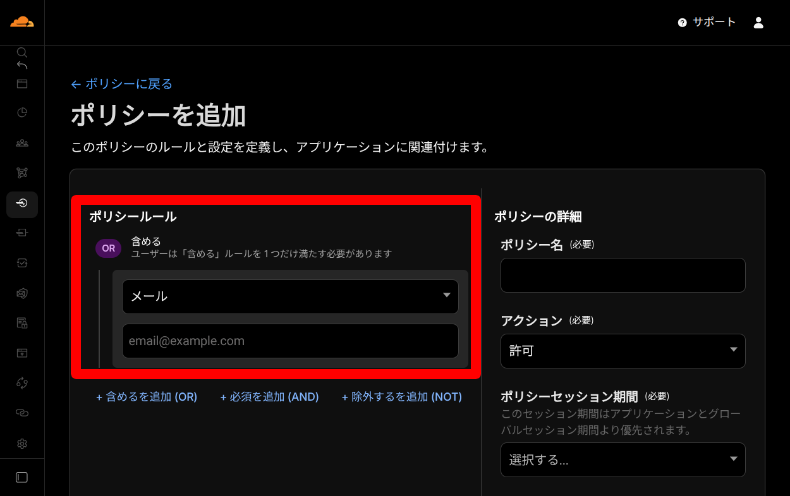Image resolution: width=790 pixels, height=496 pixels.
Task: Open the network nodes sidebar icon
Action: [x=22, y=173]
